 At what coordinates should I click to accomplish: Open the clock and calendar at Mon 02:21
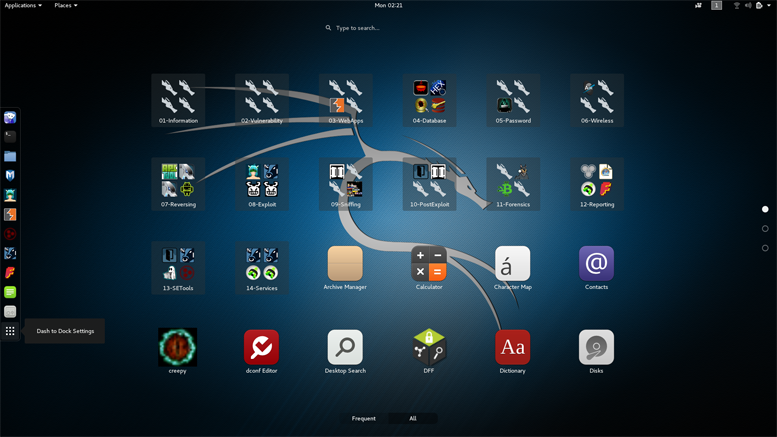pyautogui.click(x=388, y=5)
